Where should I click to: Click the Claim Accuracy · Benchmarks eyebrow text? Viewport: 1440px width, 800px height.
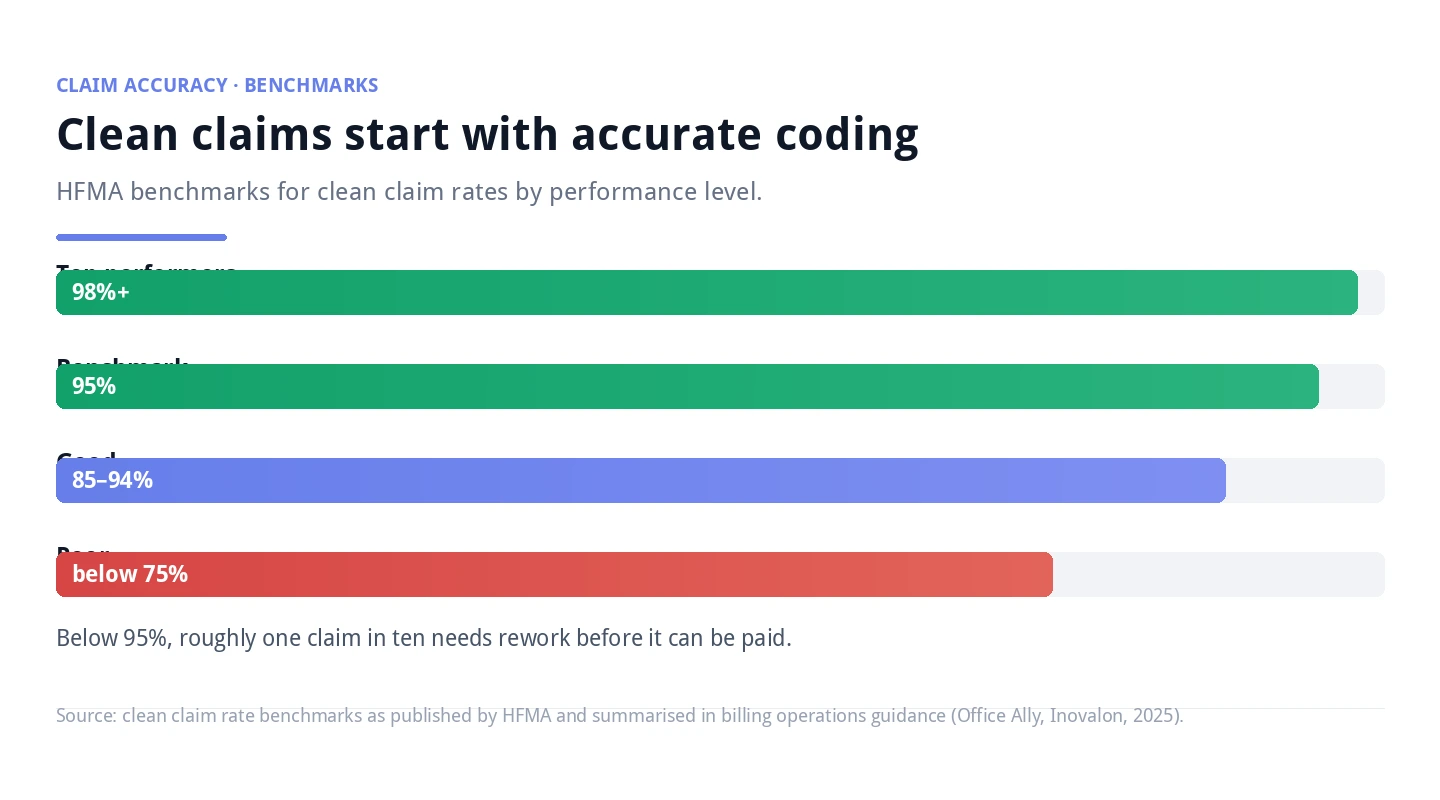point(217,85)
